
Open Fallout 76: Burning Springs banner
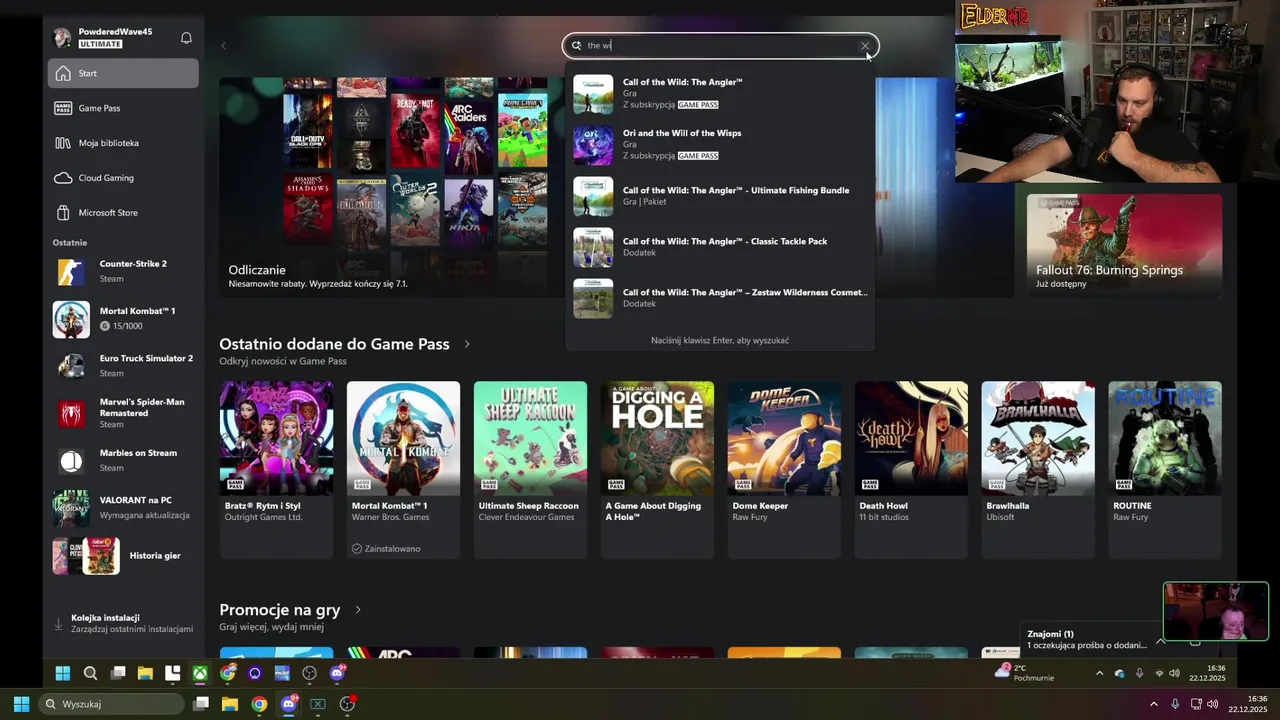(1124, 245)
